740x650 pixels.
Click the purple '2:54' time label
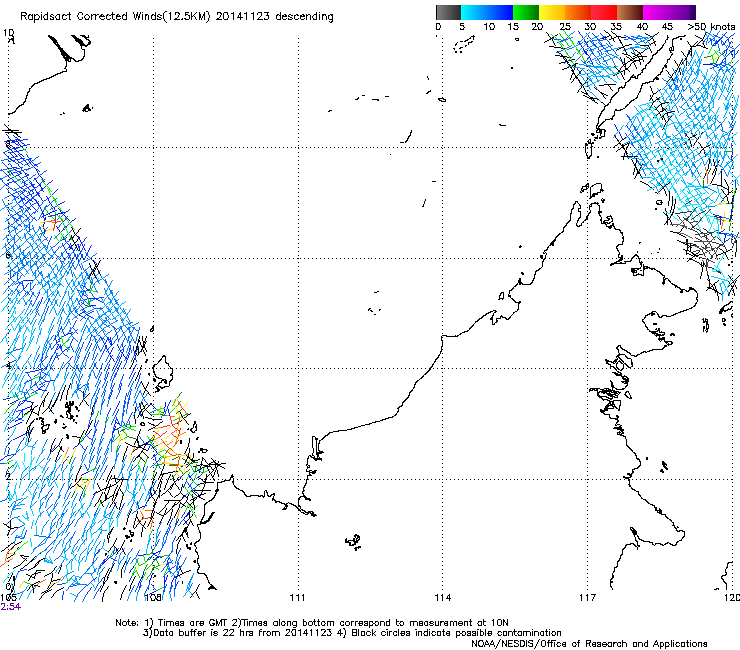(11, 607)
